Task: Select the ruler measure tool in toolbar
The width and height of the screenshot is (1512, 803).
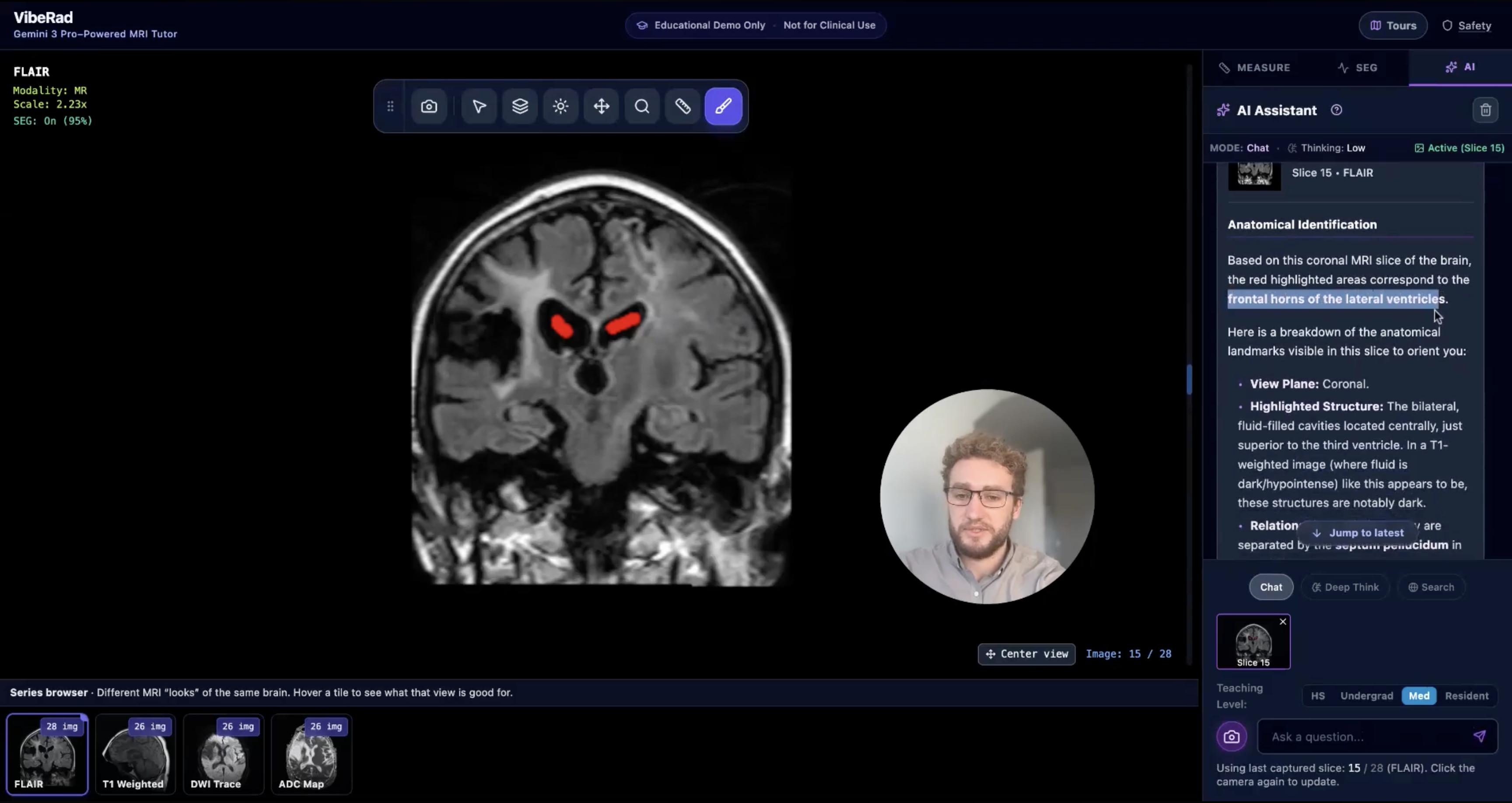Action: click(682, 106)
